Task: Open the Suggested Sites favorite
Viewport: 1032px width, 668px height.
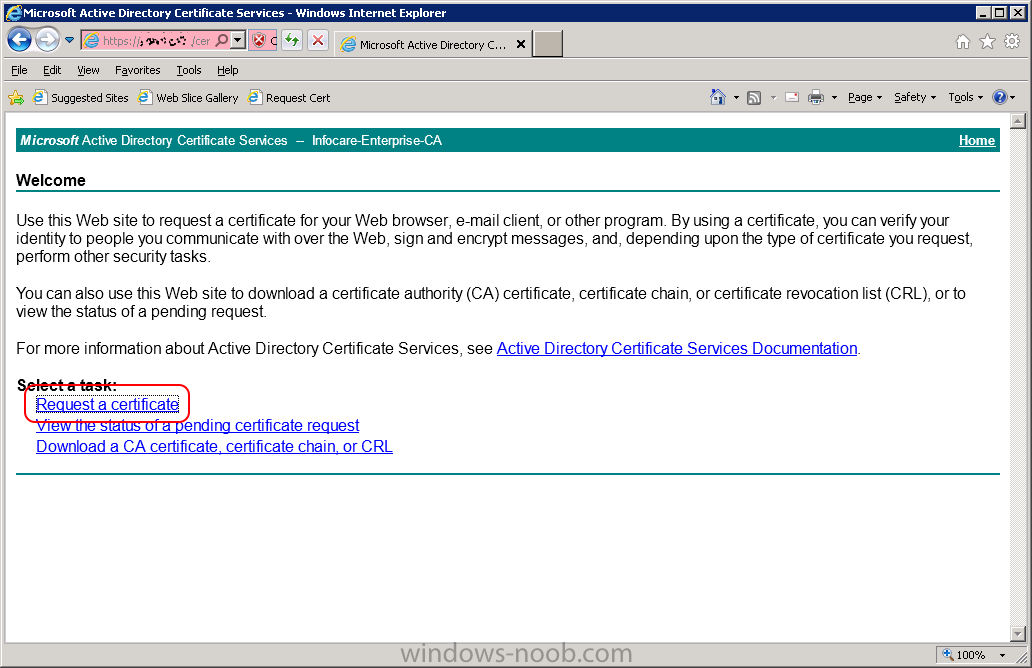Action: coord(81,97)
